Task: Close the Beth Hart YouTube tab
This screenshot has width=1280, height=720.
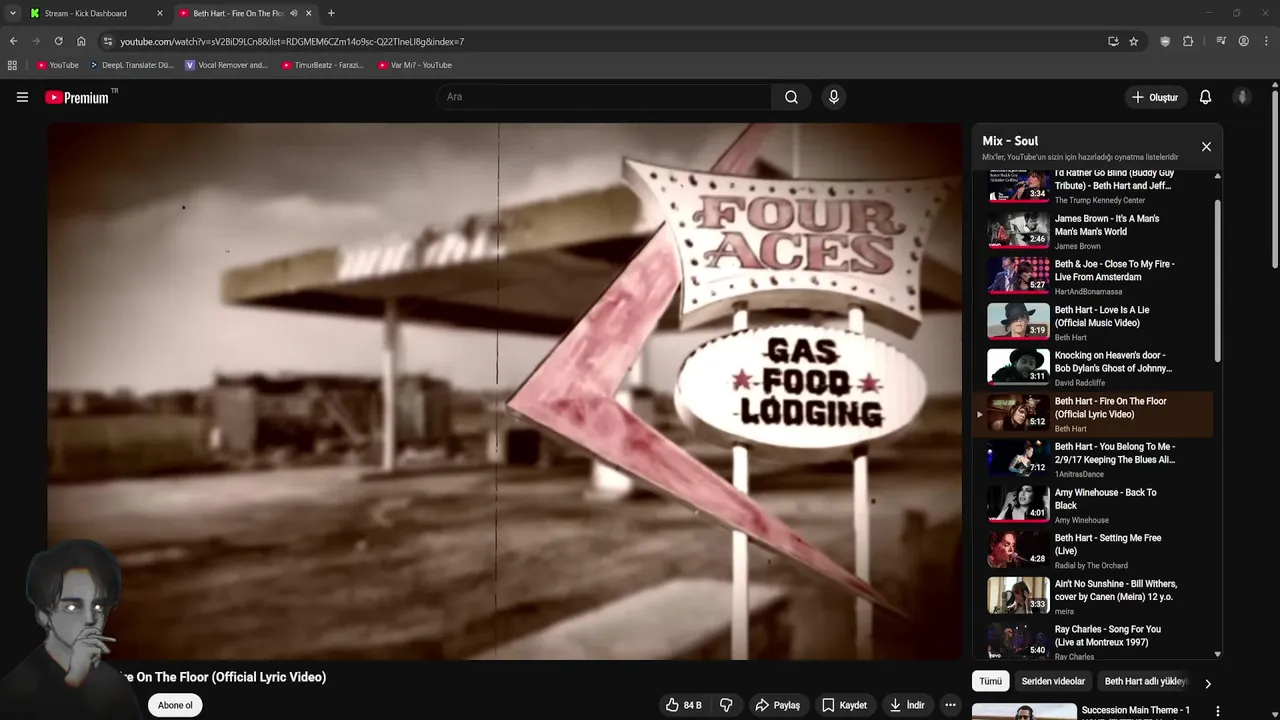Action: pyautogui.click(x=308, y=13)
